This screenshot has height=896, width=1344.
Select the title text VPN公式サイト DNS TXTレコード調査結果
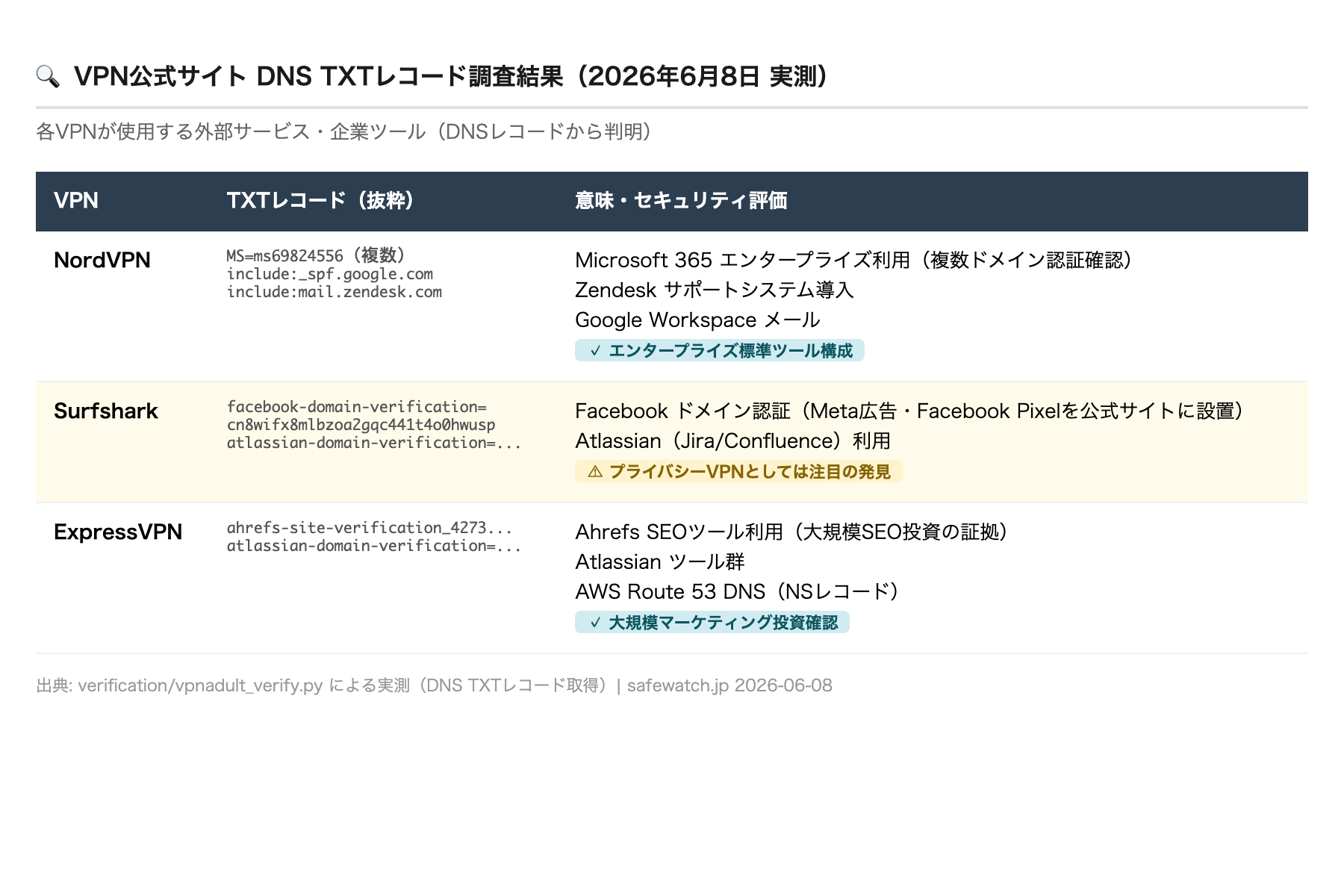[319, 76]
